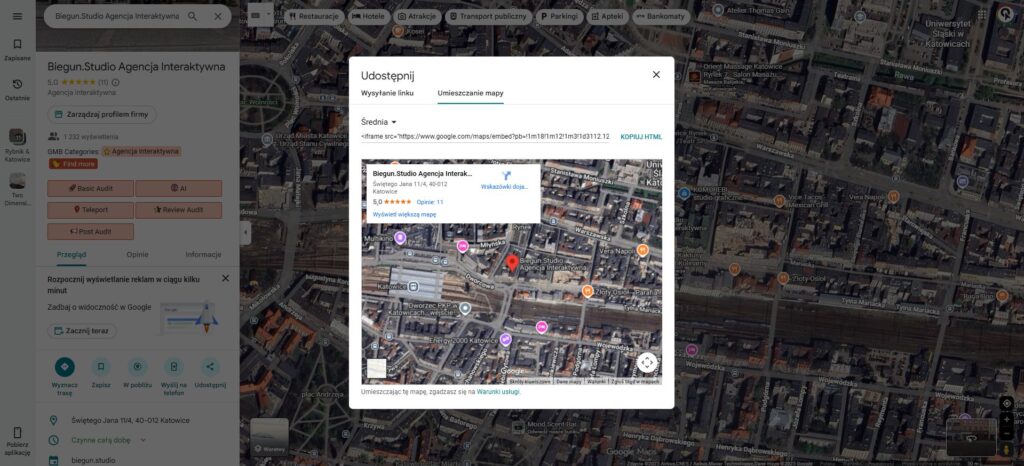Screen dimensions: 1024x466
Task: Click Udostępnij share icon in side panel
Action: pos(210,367)
